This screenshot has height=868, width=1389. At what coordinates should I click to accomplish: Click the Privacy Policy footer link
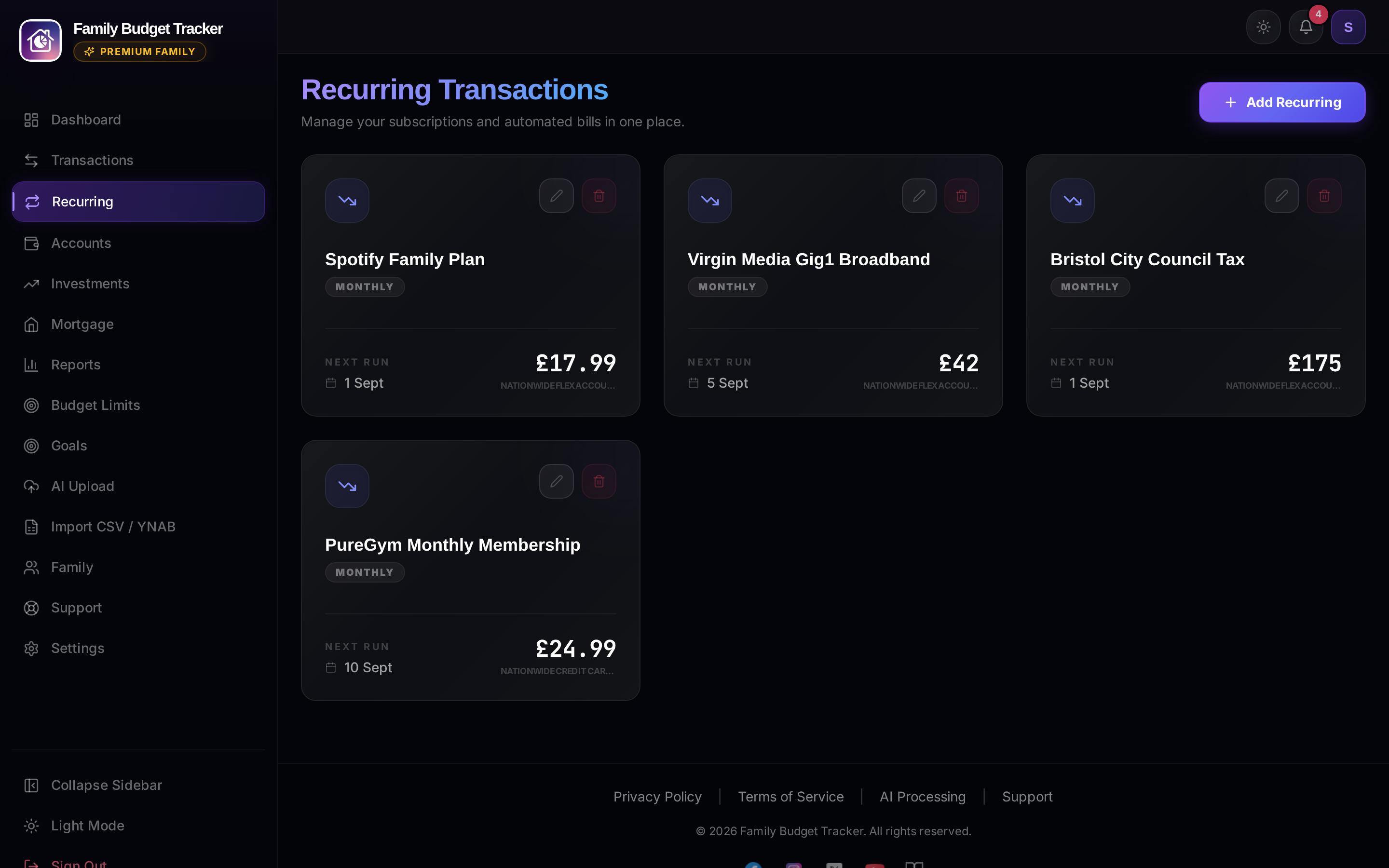pyautogui.click(x=657, y=797)
